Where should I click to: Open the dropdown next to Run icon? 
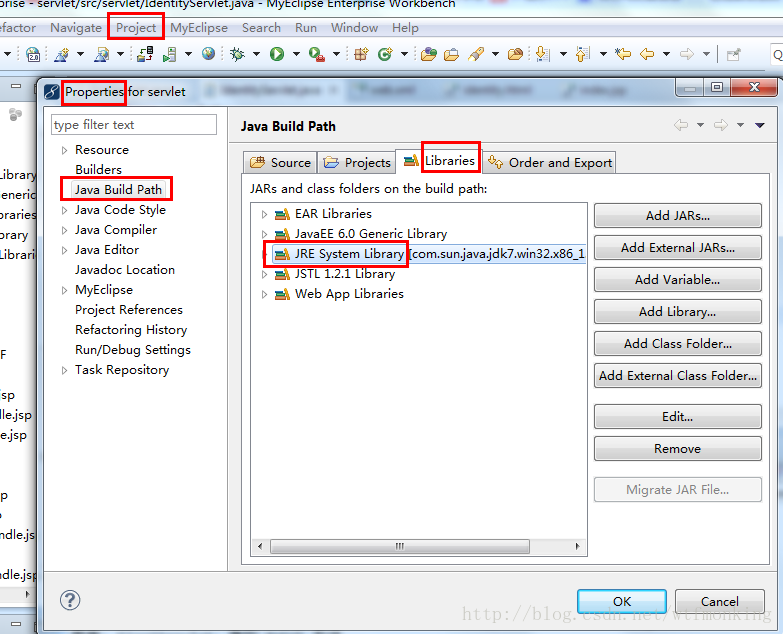296,54
